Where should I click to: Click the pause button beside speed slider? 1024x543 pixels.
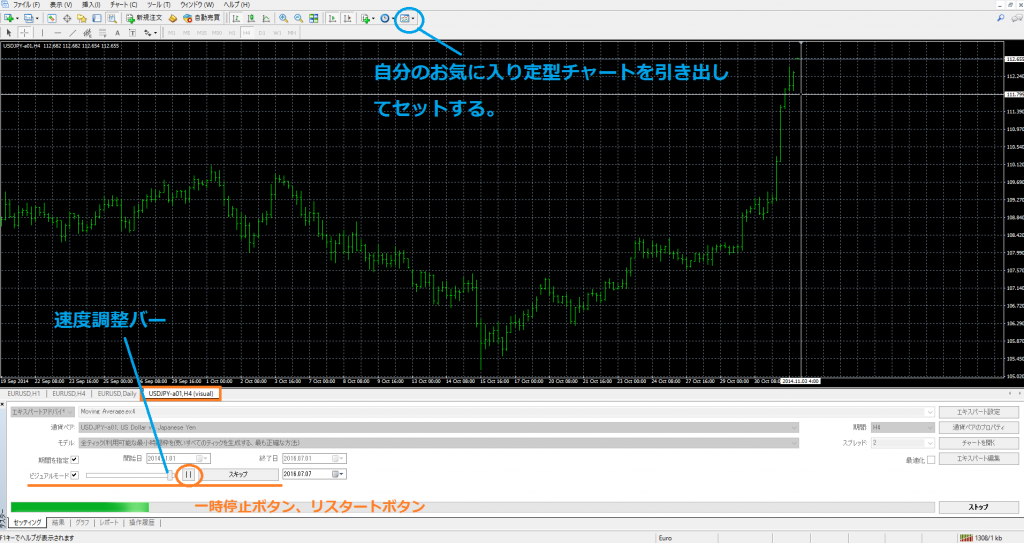click(x=188, y=475)
